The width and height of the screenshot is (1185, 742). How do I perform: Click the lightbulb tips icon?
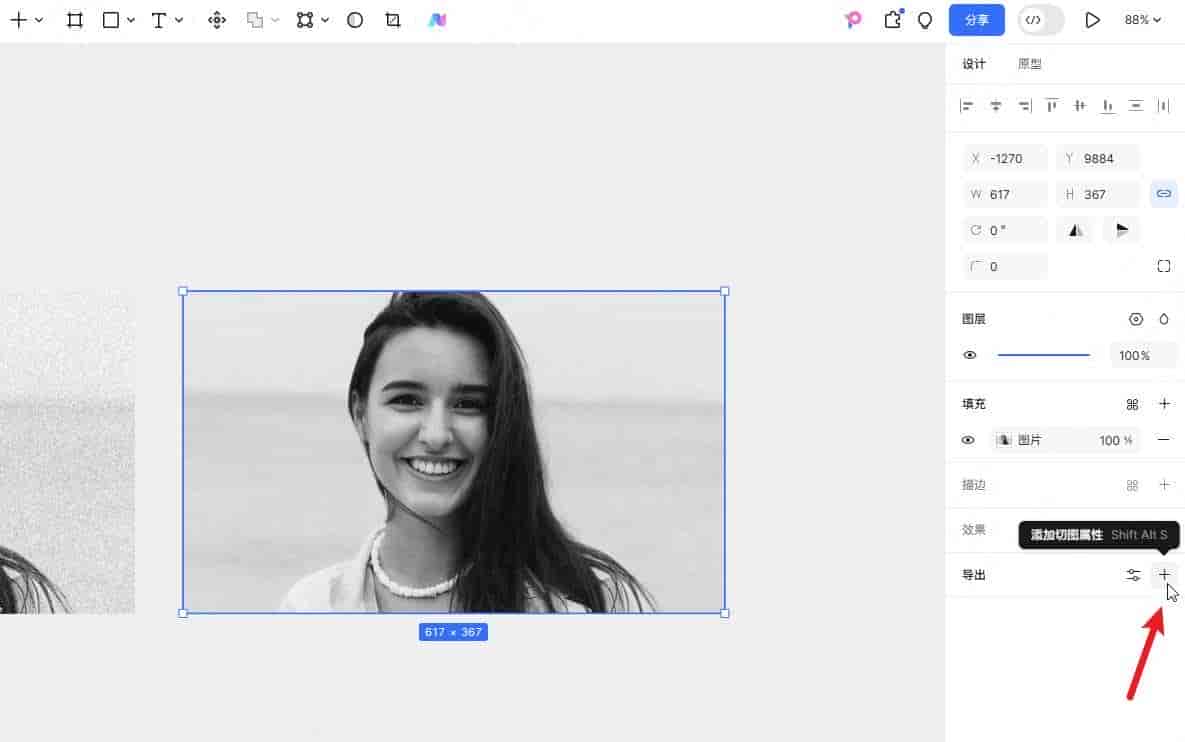(x=925, y=20)
